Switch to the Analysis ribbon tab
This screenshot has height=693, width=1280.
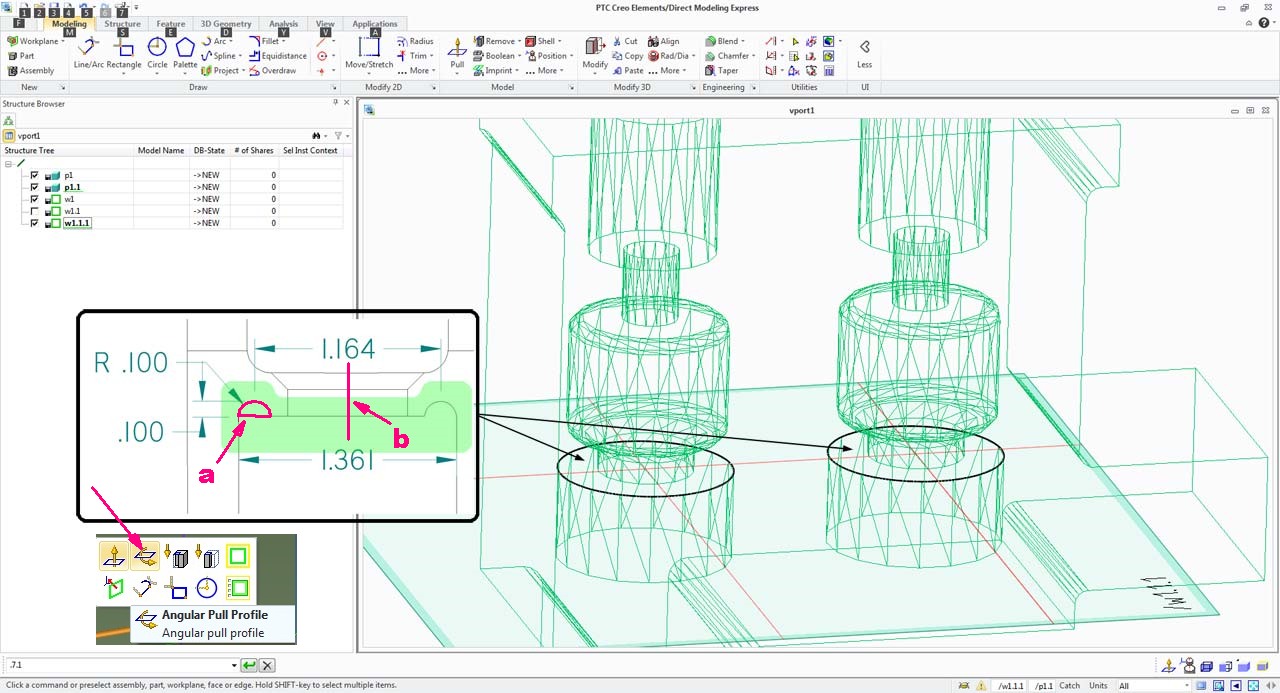coord(284,23)
